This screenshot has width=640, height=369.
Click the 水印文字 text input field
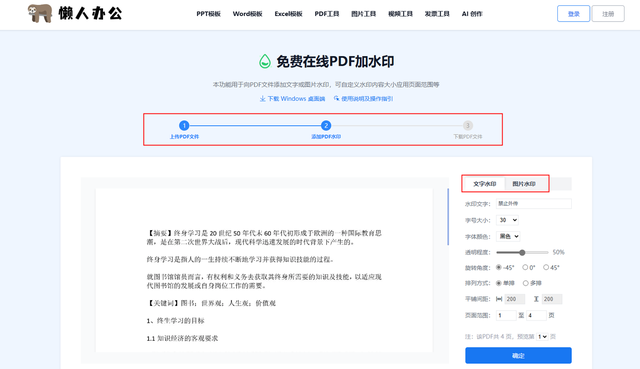534,203
